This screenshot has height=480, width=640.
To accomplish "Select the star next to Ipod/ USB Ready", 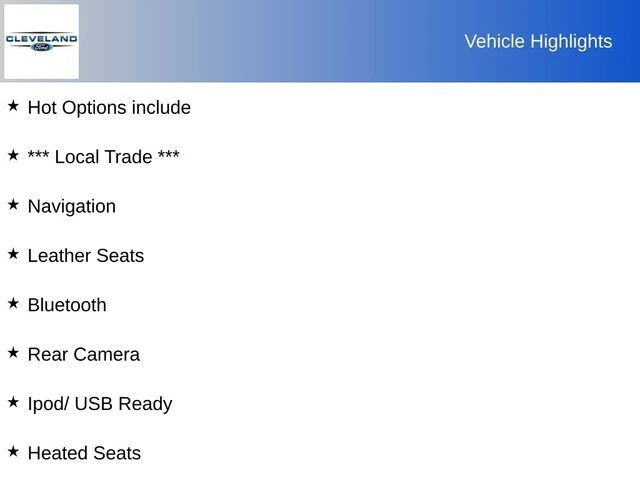I will (13, 401).
